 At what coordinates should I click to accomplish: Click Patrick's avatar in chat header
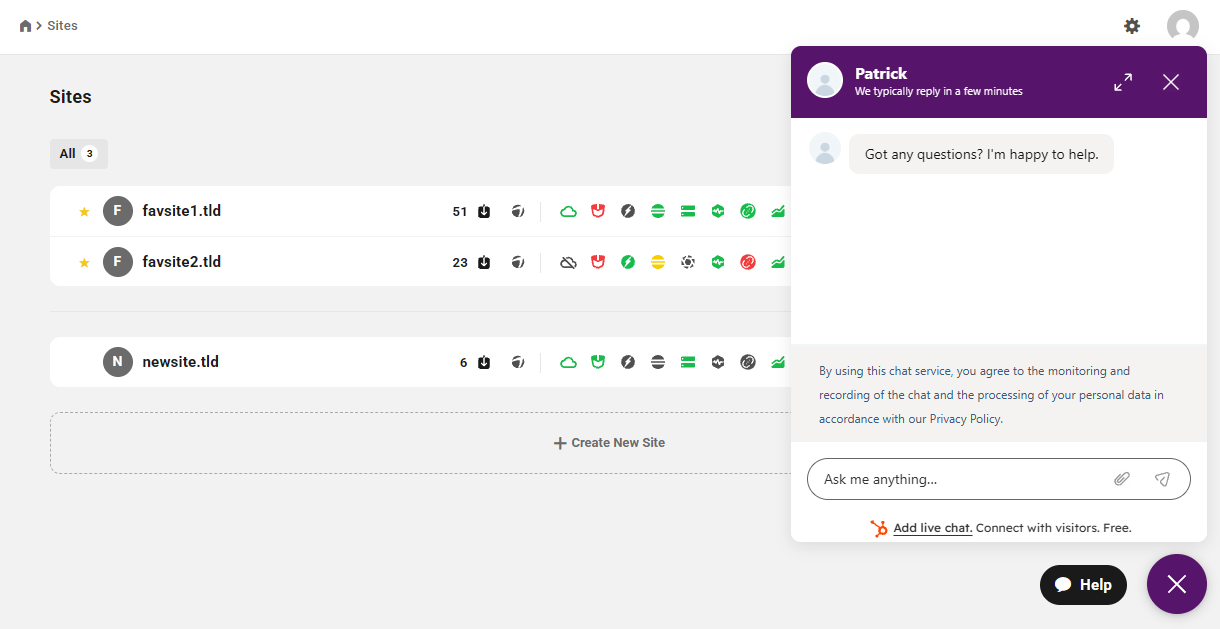(825, 80)
